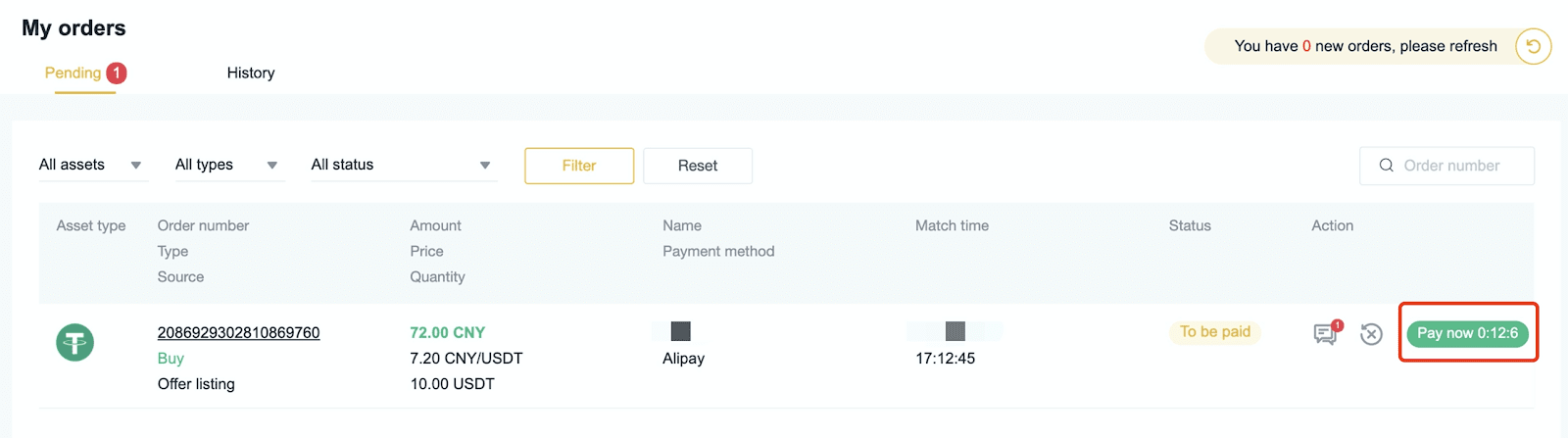The image size is (1568, 438).
Task: Focus the Order number search field
Action: tap(1446, 166)
